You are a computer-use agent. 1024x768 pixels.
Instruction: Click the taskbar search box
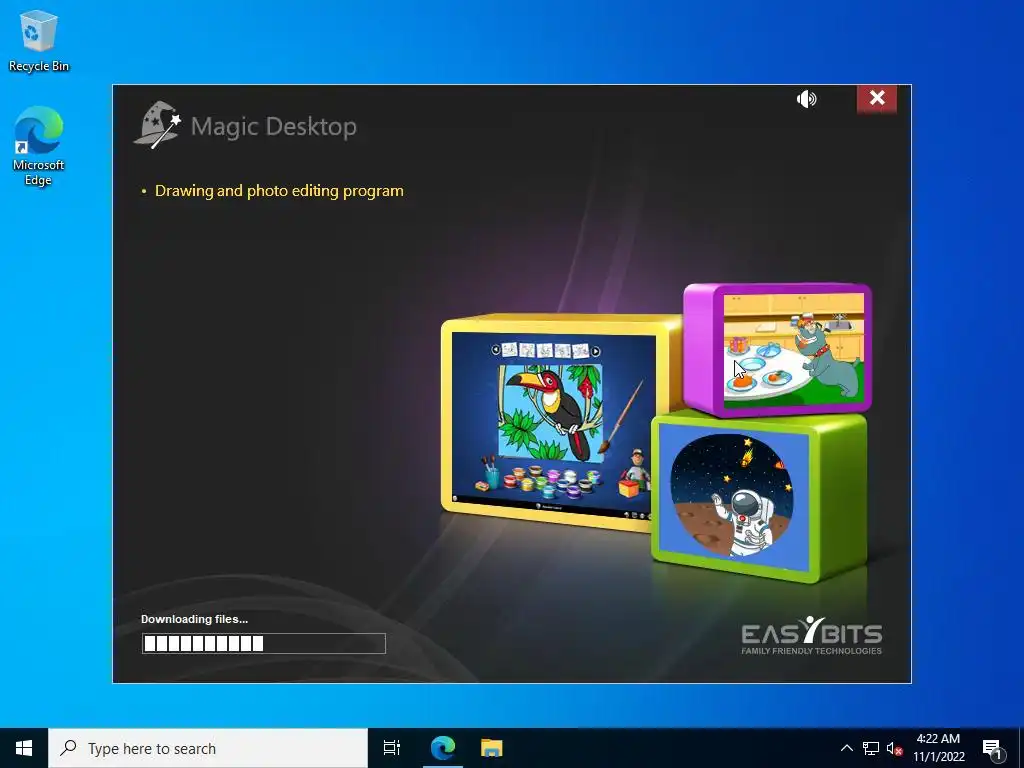point(208,748)
